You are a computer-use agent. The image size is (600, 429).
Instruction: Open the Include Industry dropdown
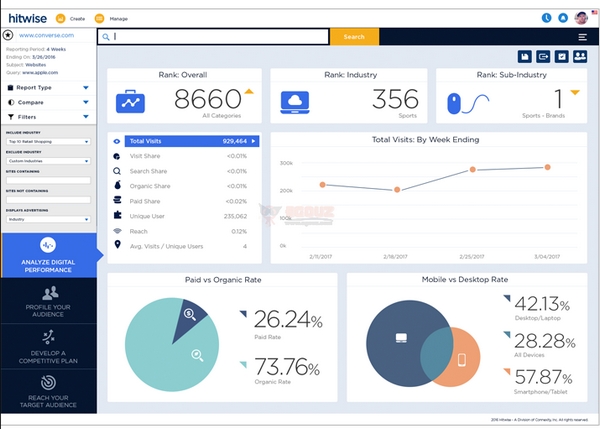click(48, 142)
